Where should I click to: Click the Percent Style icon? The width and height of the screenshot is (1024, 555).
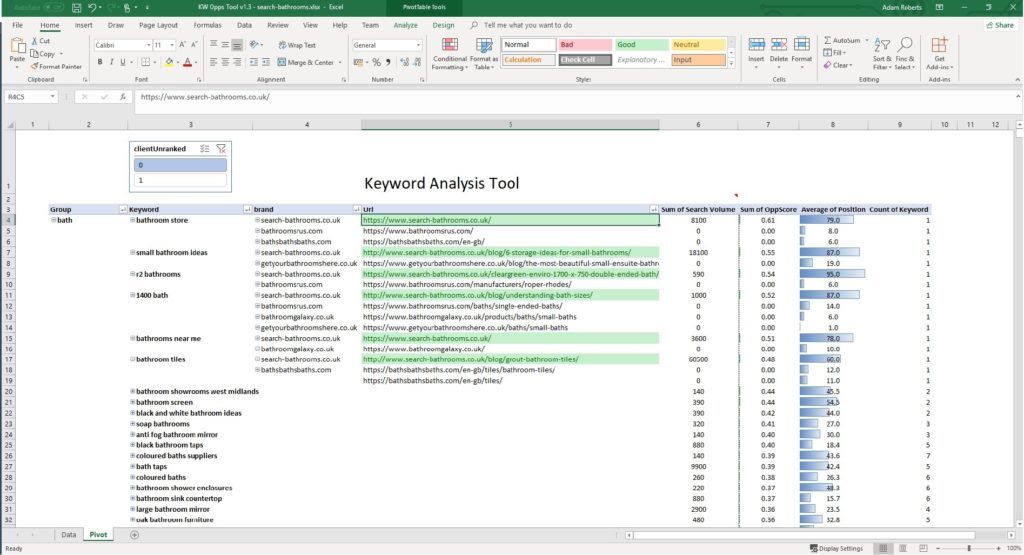376,62
